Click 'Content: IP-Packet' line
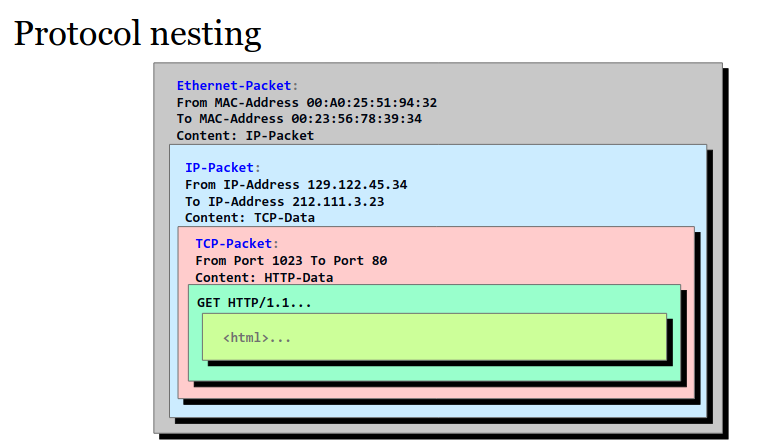The image size is (778, 447). pyautogui.click(x=245, y=135)
